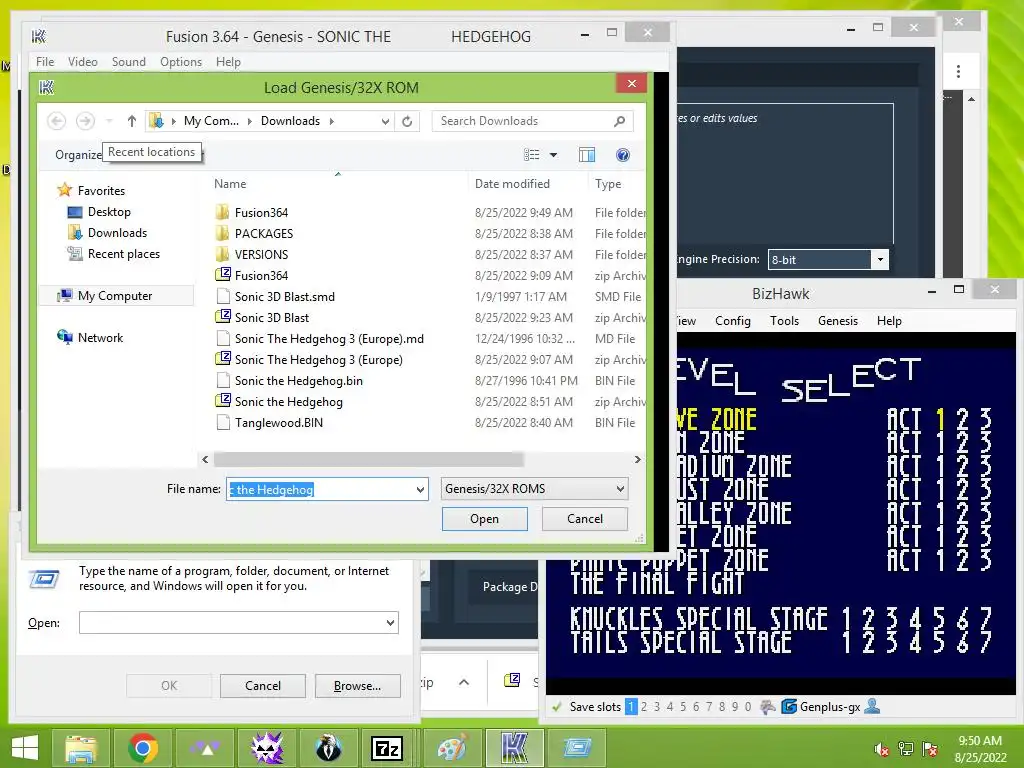Open Paint palette icon on taskbar
The height and width of the screenshot is (768, 1024).
453,748
